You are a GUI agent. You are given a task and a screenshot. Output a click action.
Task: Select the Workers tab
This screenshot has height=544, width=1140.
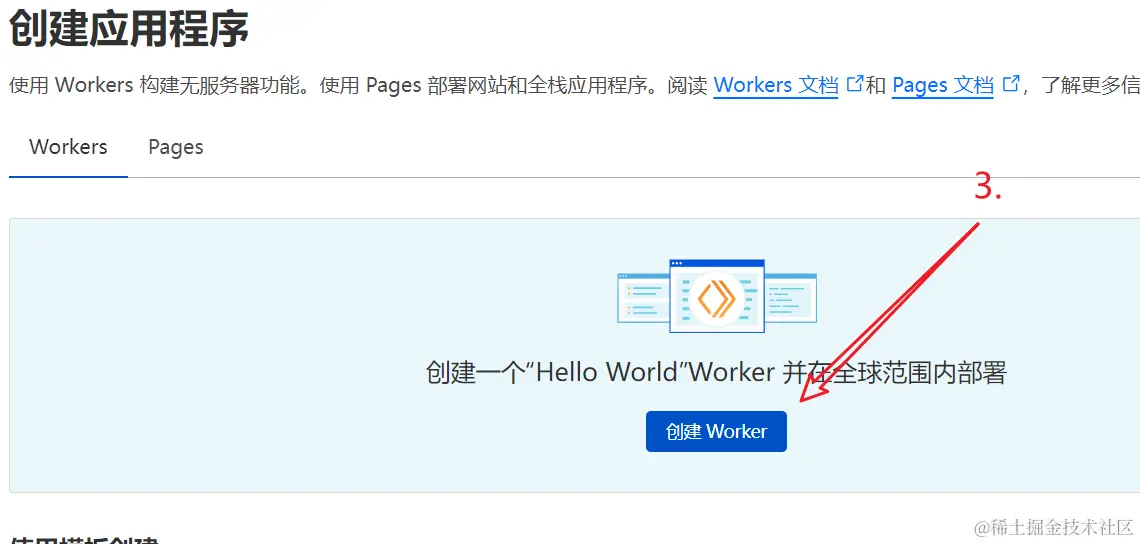point(68,147)
